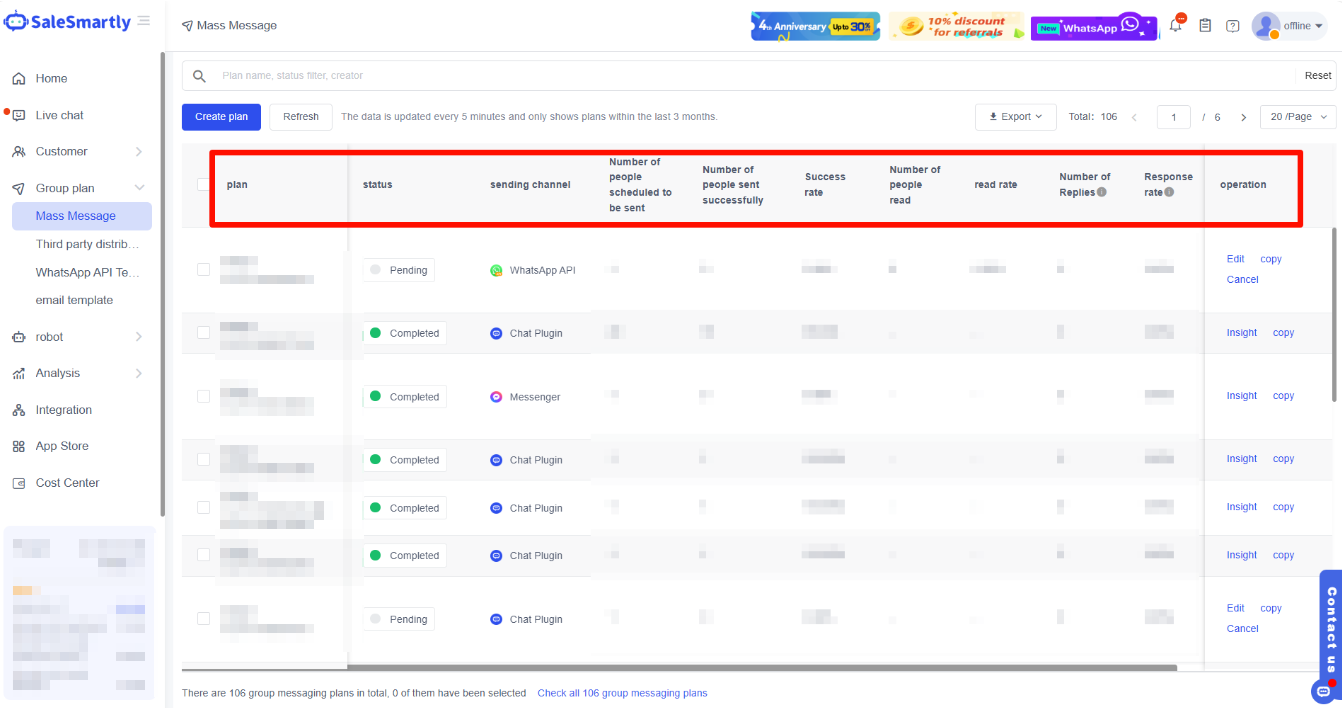Screen dimensions: 1342x708
Task: Tick the select-all checkbox in table header
Action: (204, 185)
